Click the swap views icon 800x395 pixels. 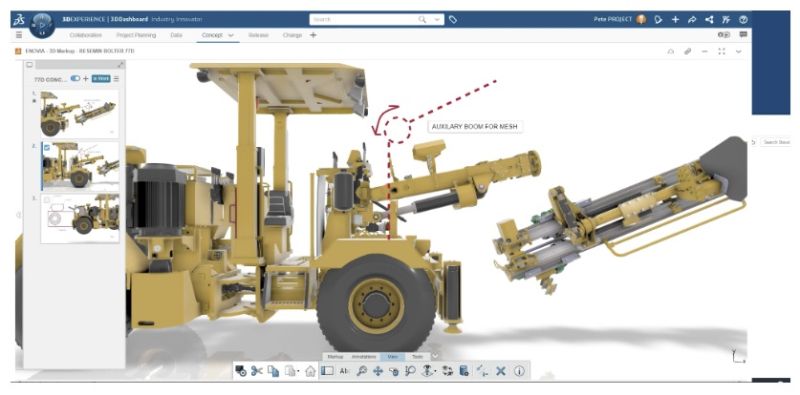[447, 371]
